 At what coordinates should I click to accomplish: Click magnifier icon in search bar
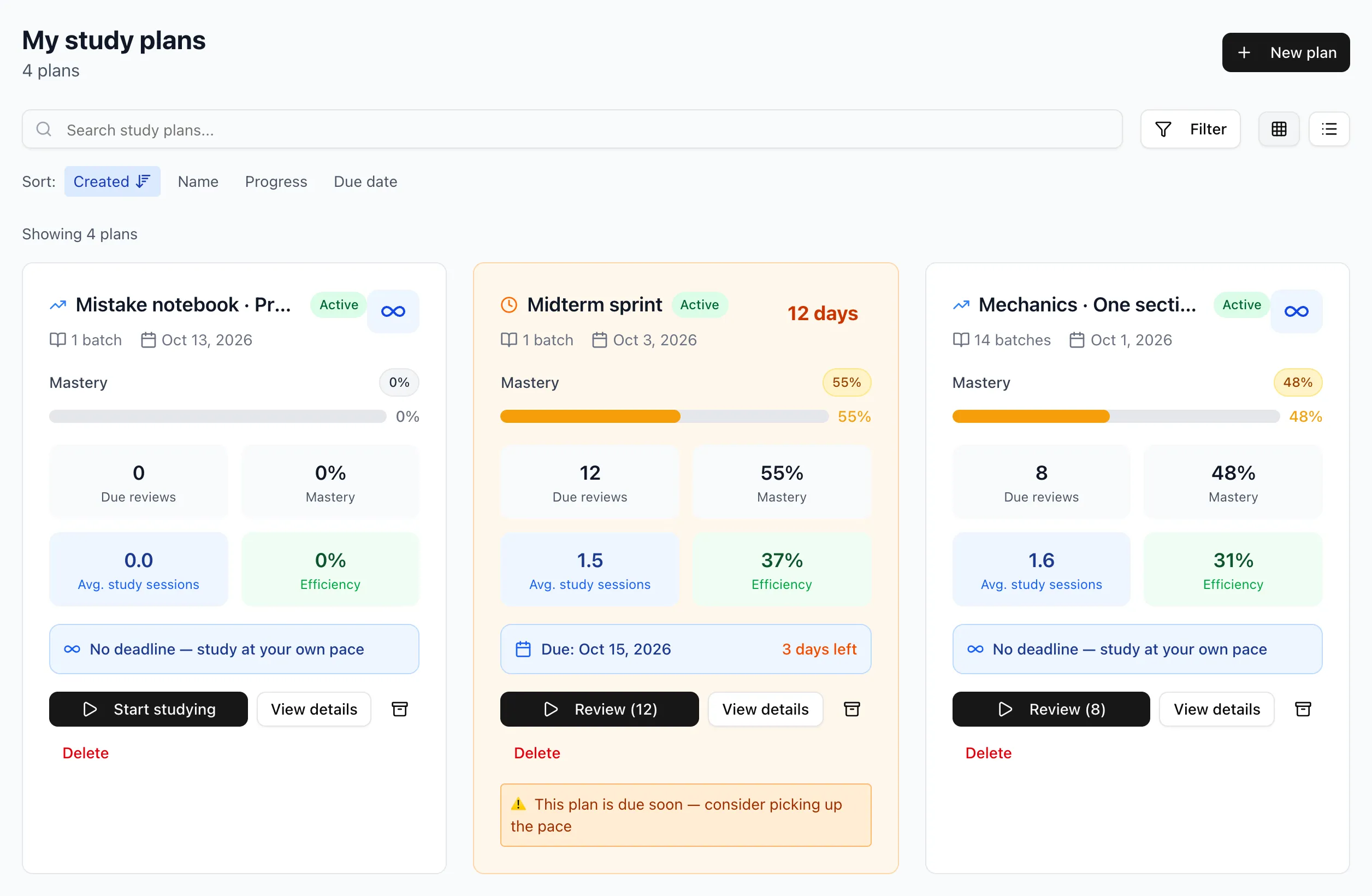(x=44, y=129)
